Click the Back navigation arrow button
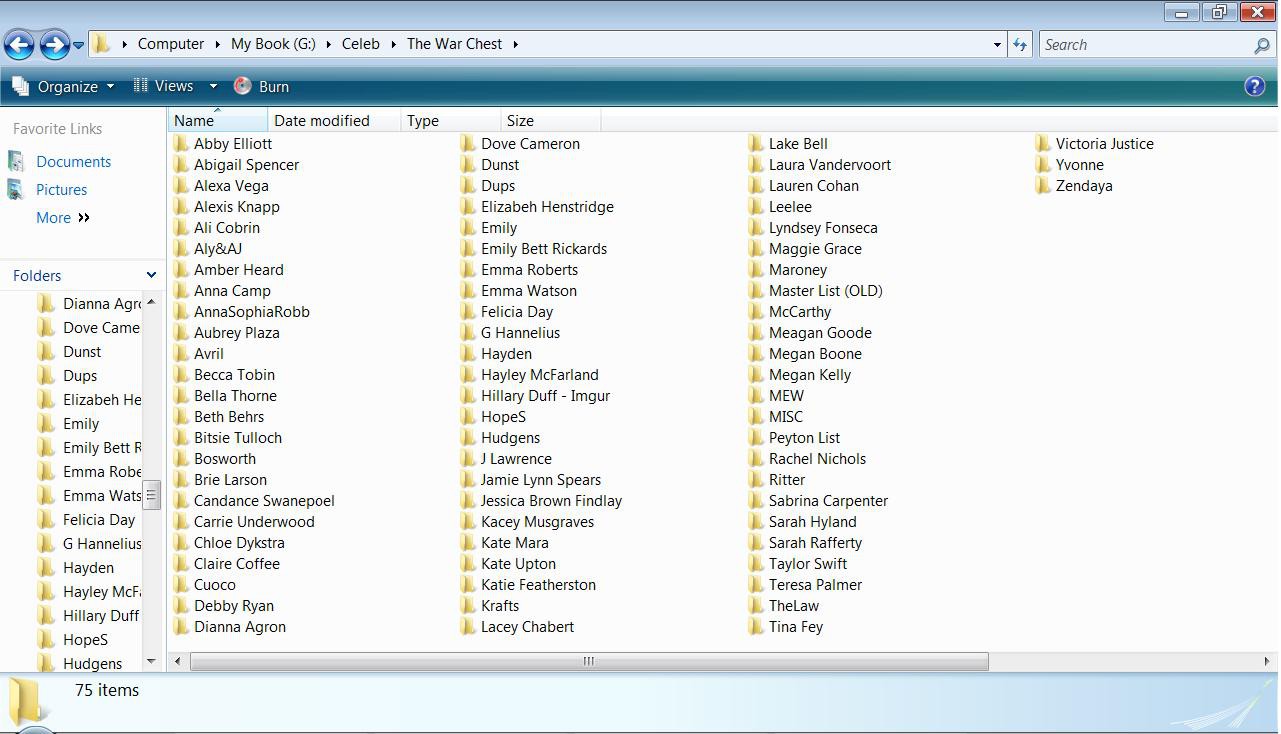 click(x=19, y=44)
